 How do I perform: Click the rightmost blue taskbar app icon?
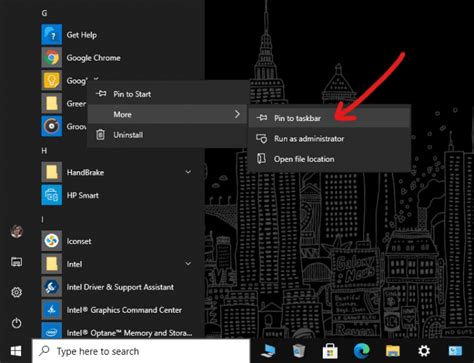(x=455, y=351)
